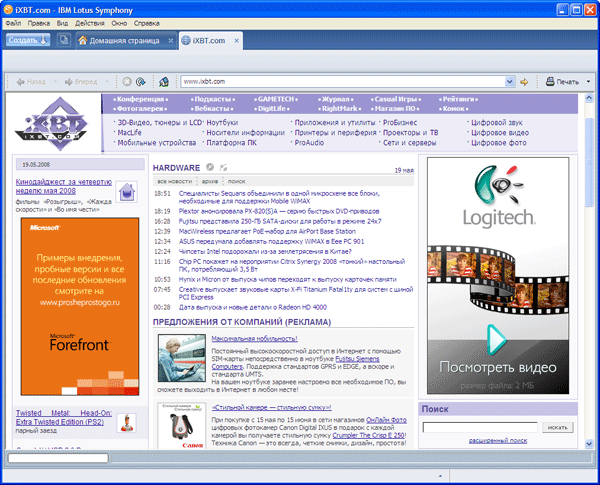The width and height of the screenshot is (600, 485).
Task: Reload the page with the refresh icon
Action: [x=140, y=82]
